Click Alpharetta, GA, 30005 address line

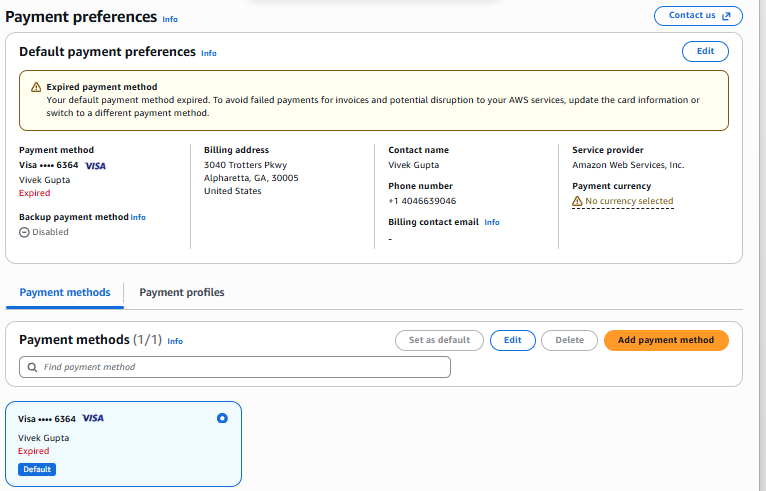[251, 178]
